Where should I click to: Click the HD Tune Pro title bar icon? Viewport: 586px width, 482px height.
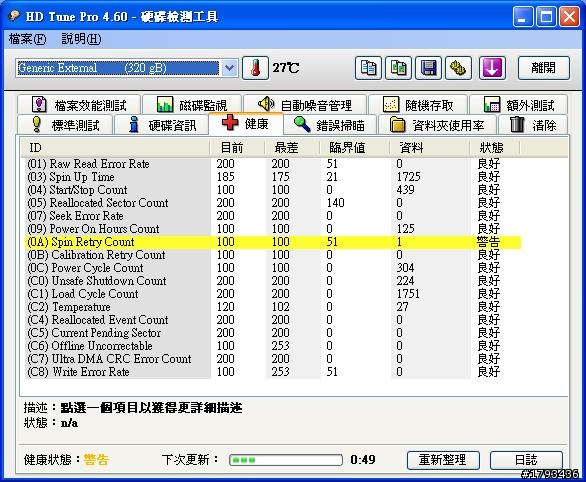(x=13, y=16)
